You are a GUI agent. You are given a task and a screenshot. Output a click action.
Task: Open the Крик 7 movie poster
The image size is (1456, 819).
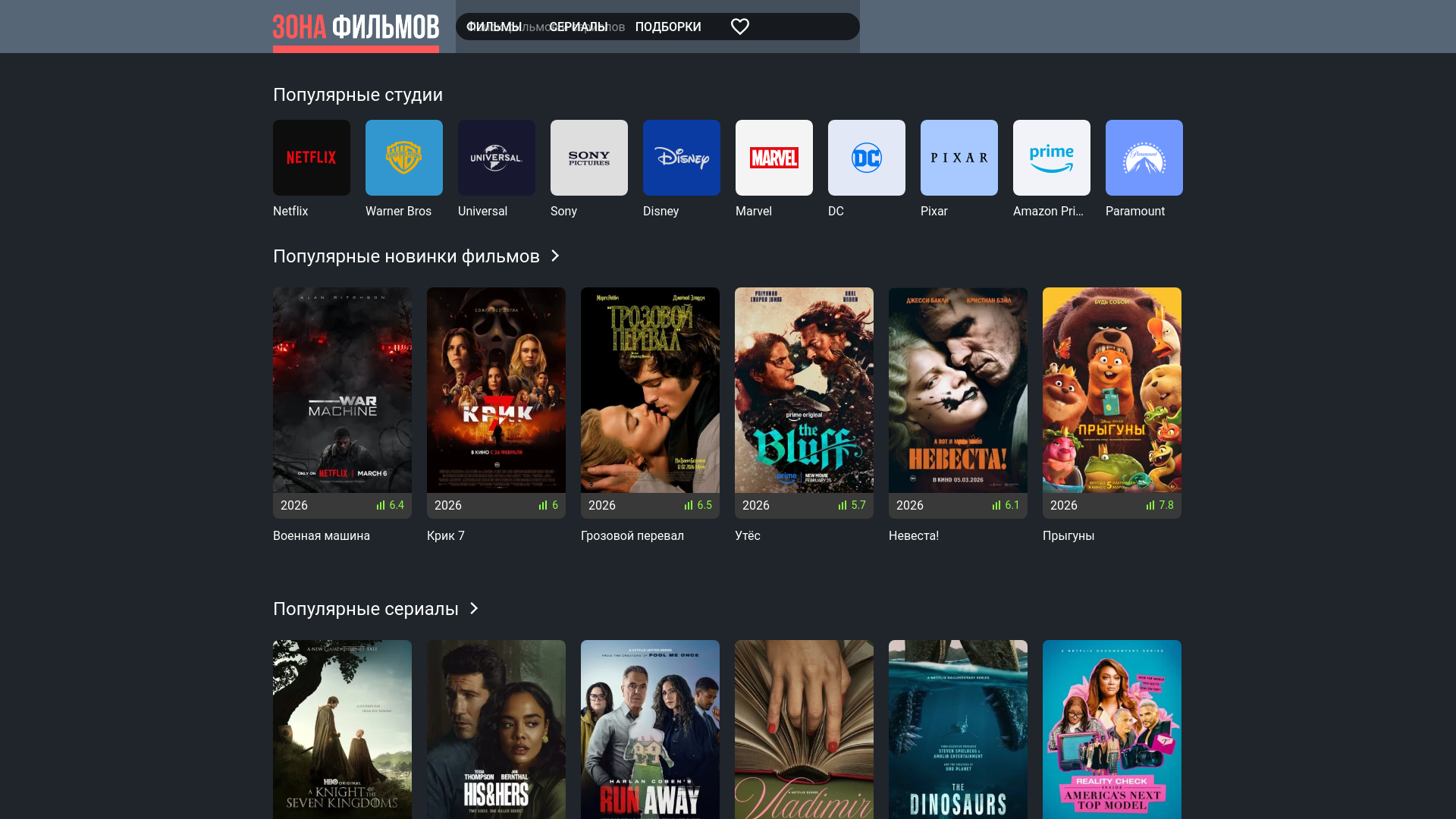click(496, 390)
